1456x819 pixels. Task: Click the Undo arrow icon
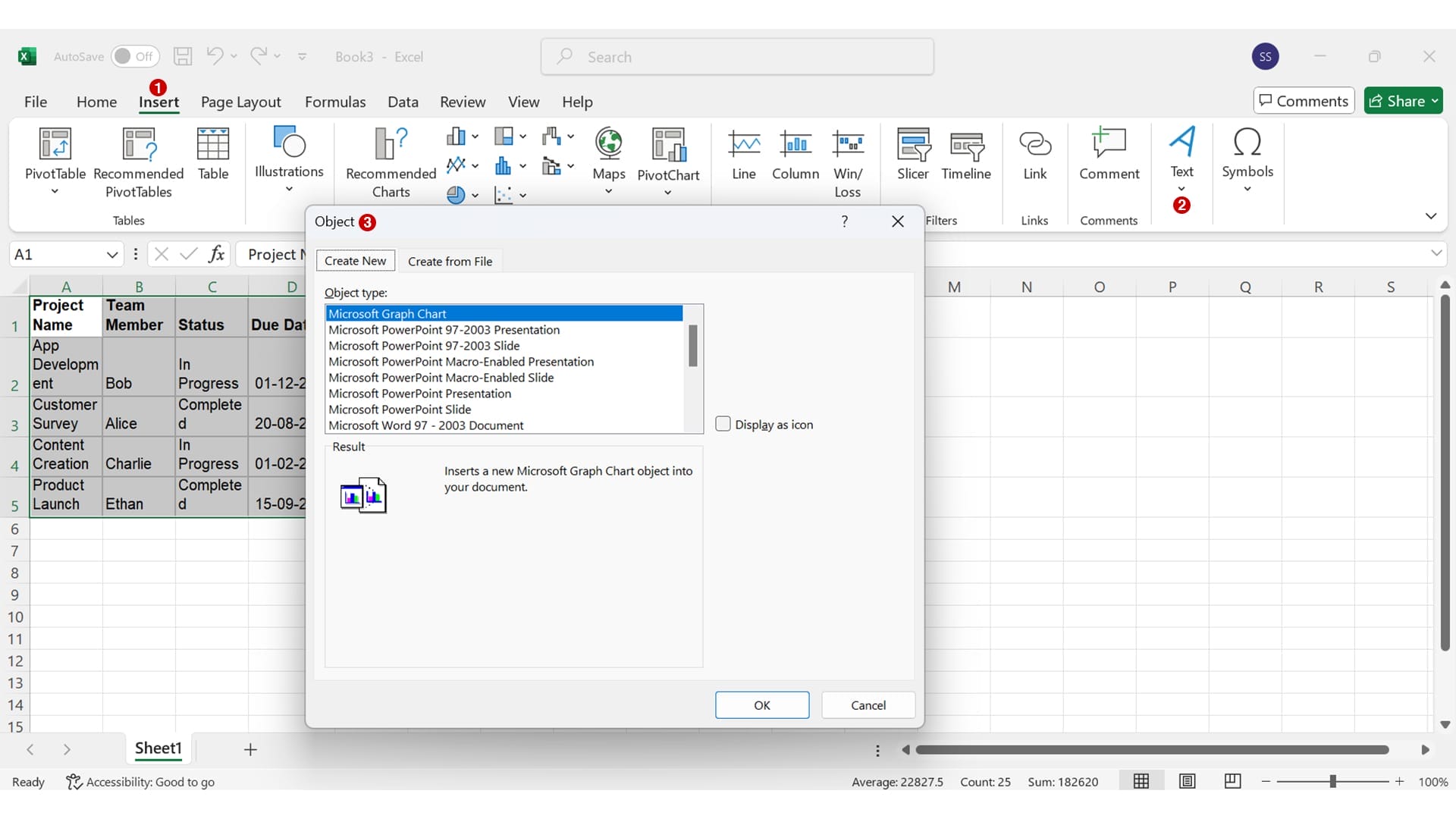(x=215, y=55)
